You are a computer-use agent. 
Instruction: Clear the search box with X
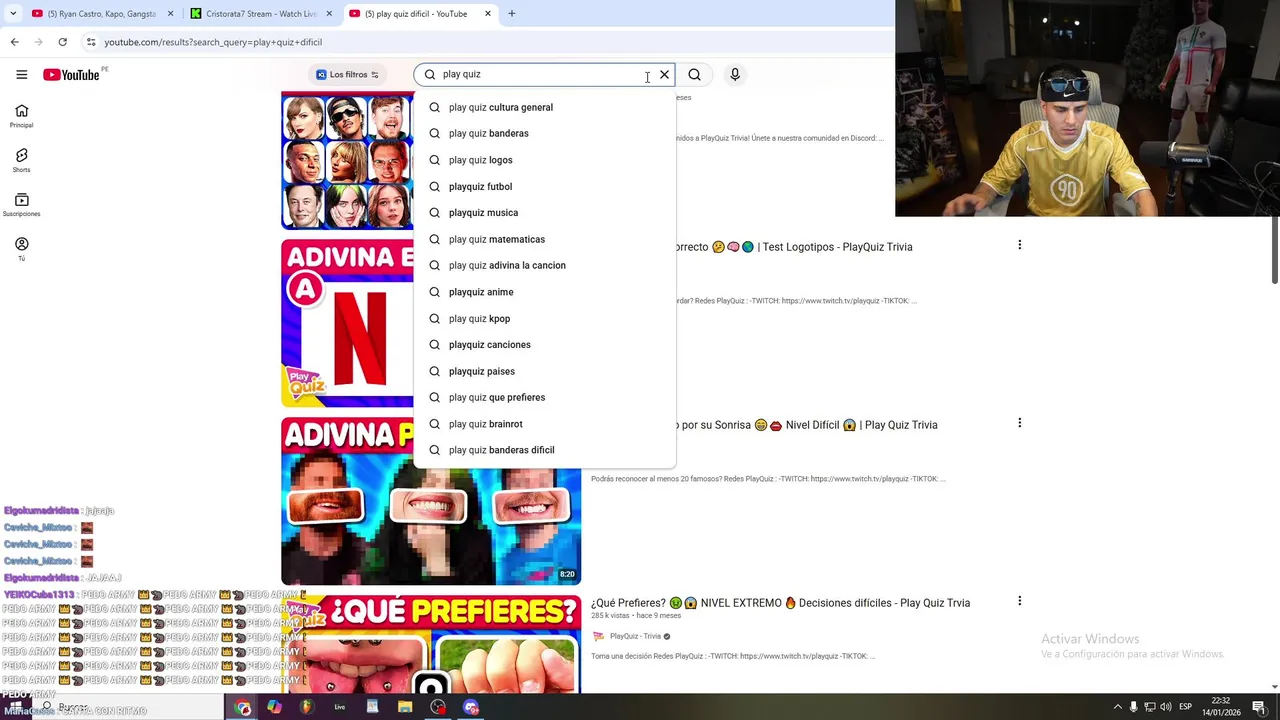(664, 74)
